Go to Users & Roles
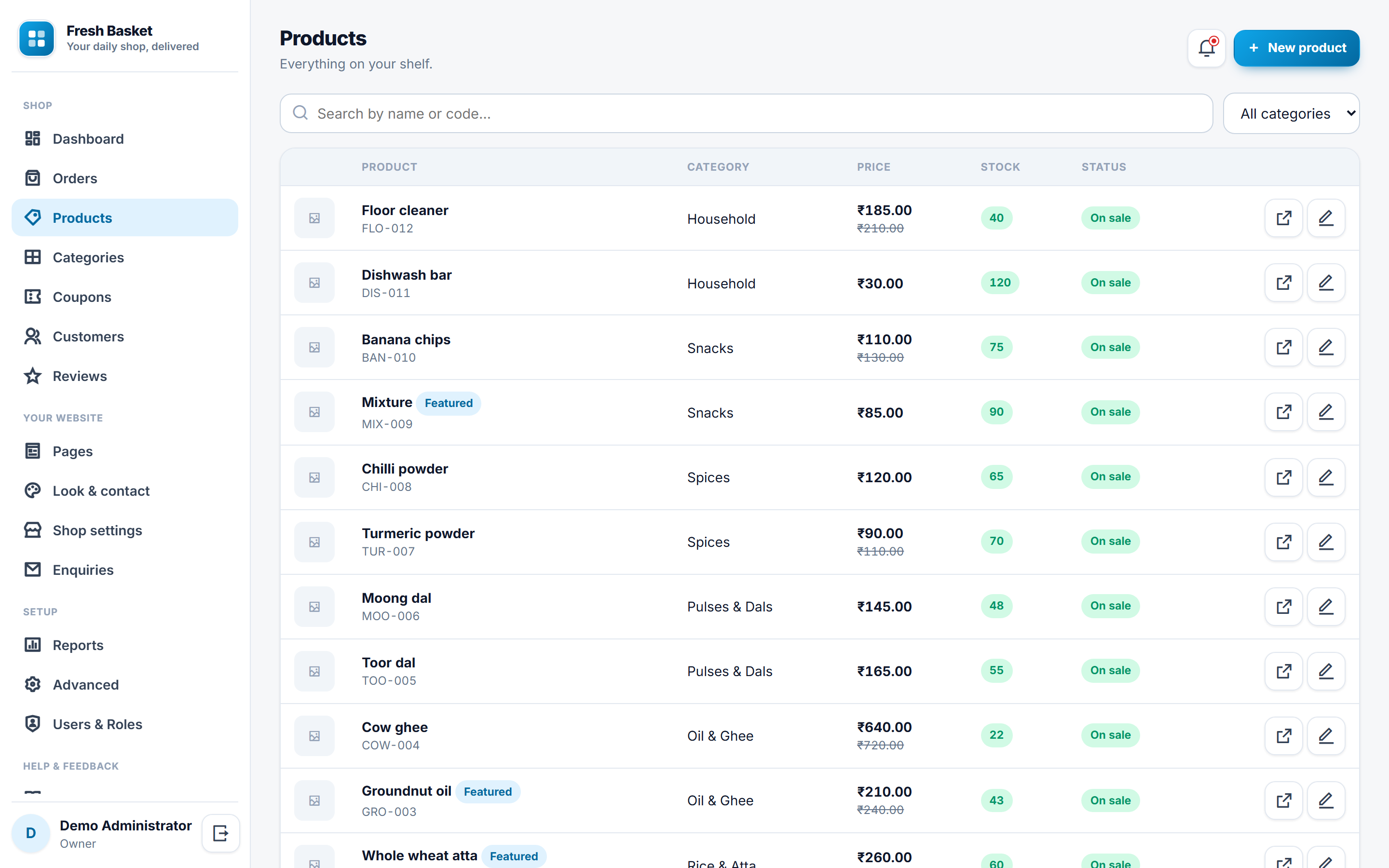Screen dimensions: 1389x868 [x=124, y=724]
